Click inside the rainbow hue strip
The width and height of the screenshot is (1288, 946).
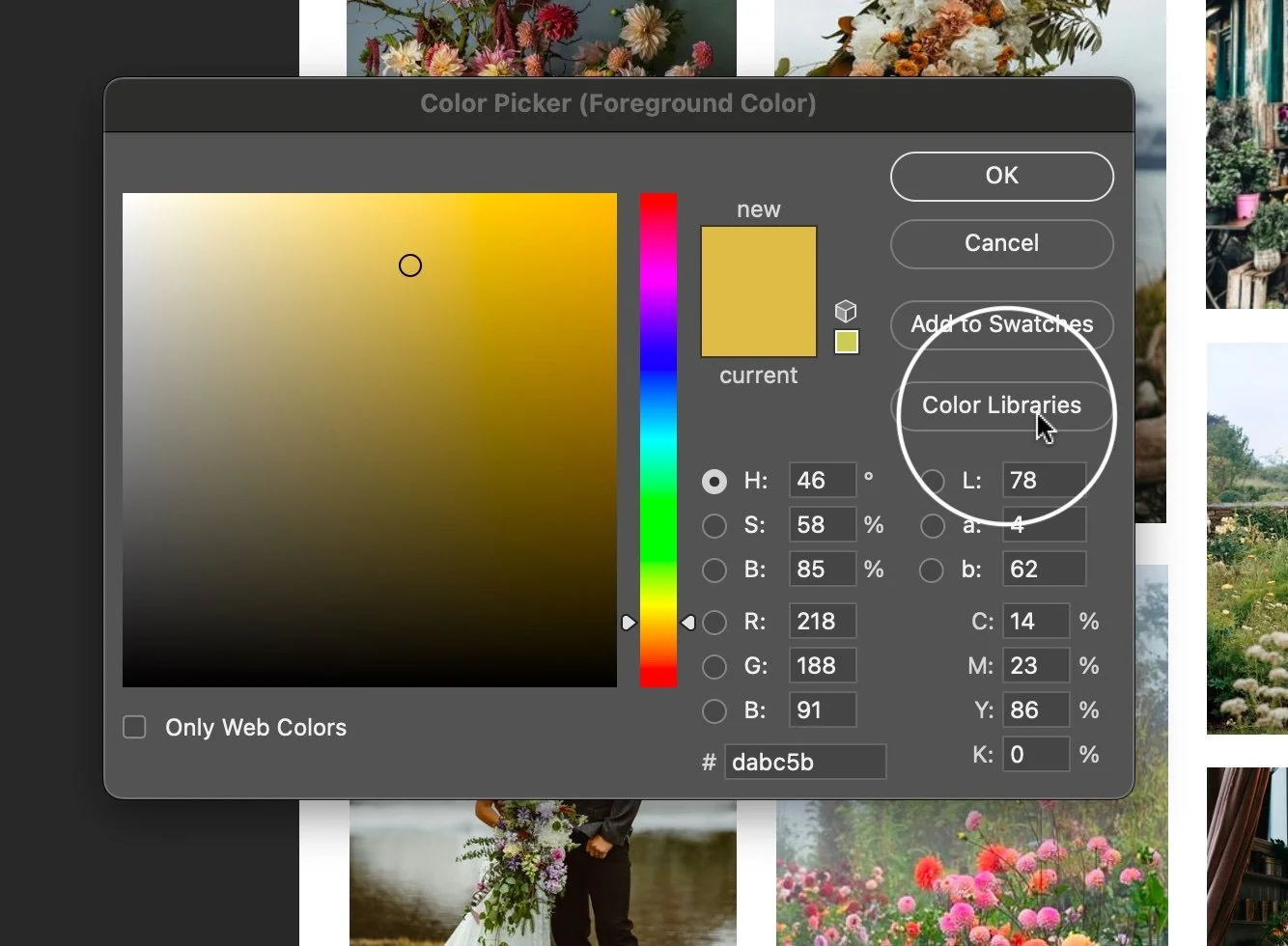click(658, 440)
